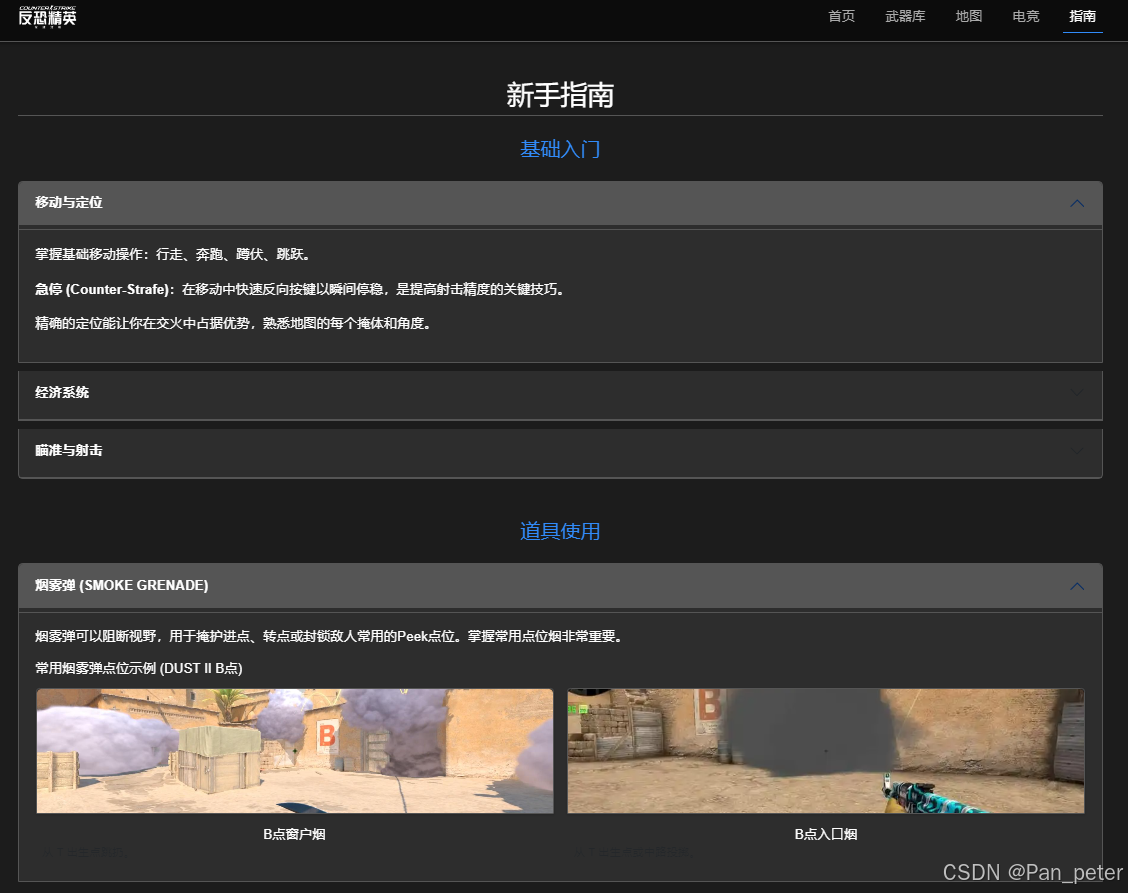Click the chevron on 经济系统 row
Viewport: 1128px width, 893px height.
pyautogui.click(x=1077, y=393)
